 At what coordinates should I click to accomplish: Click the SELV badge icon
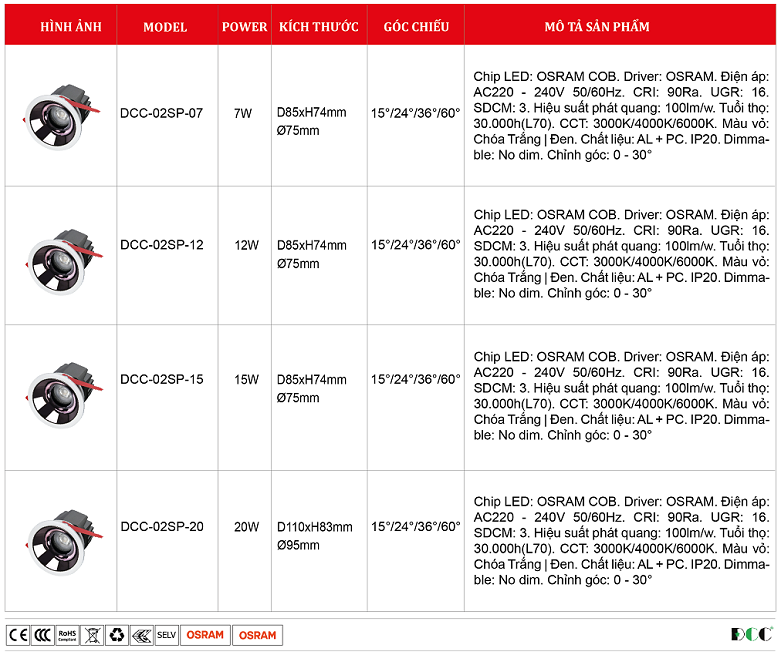pos(166,635)
